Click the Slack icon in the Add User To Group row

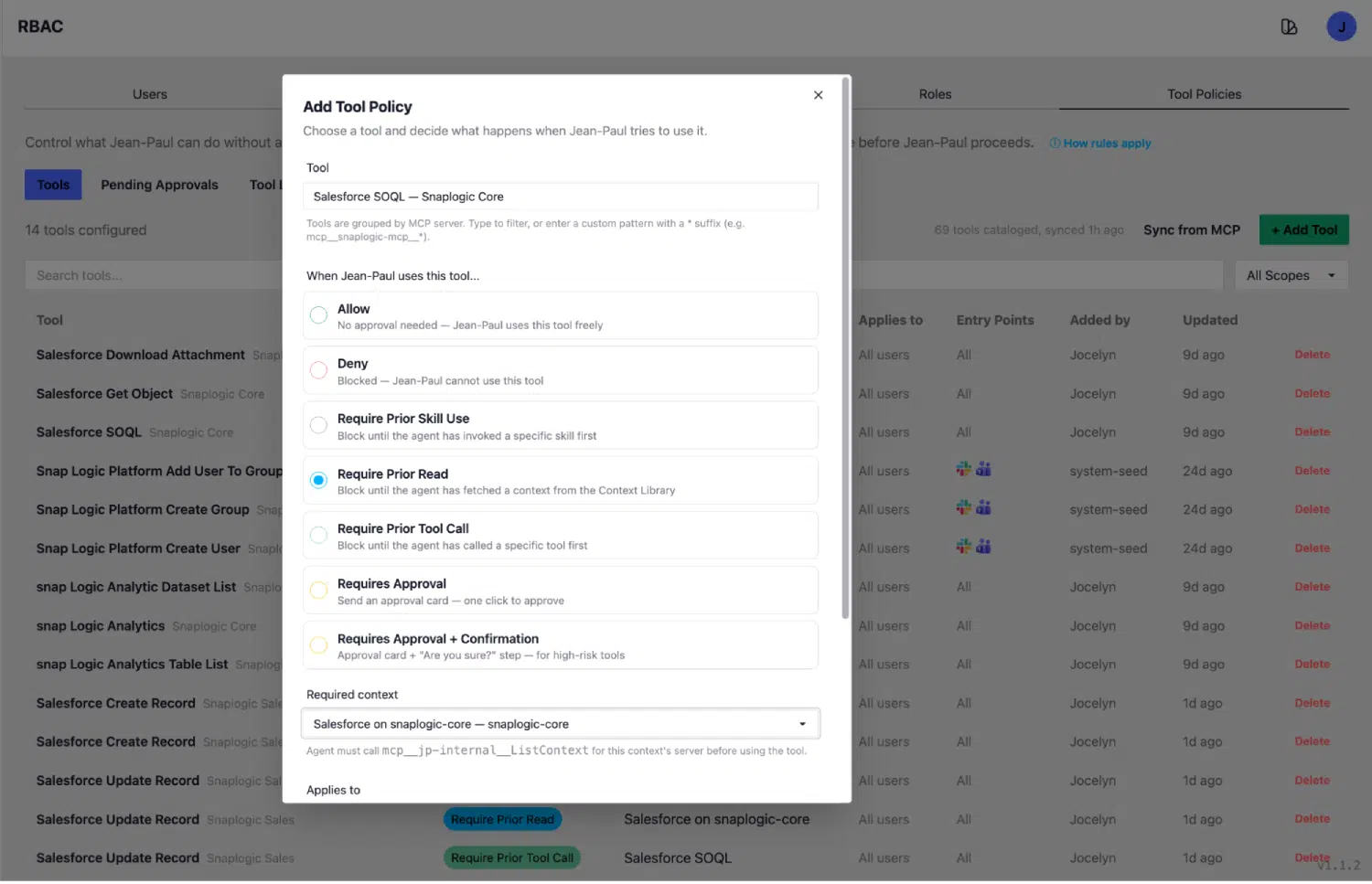[x=964, y=469]
